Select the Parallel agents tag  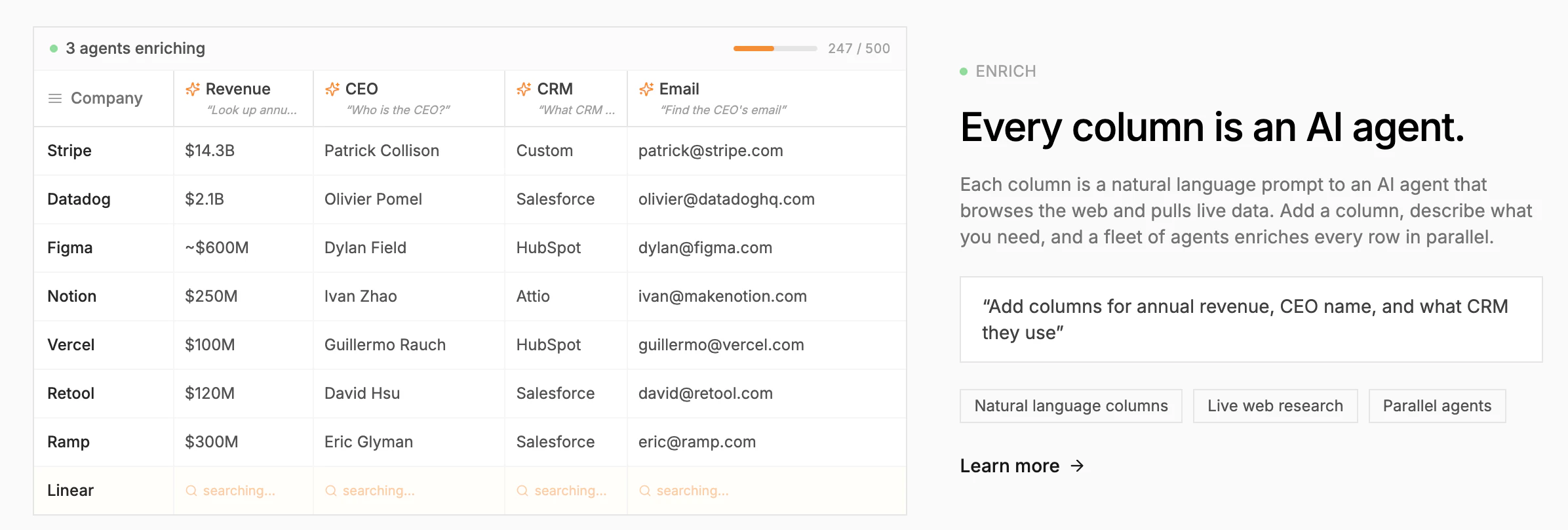(x=1437, y=406)
